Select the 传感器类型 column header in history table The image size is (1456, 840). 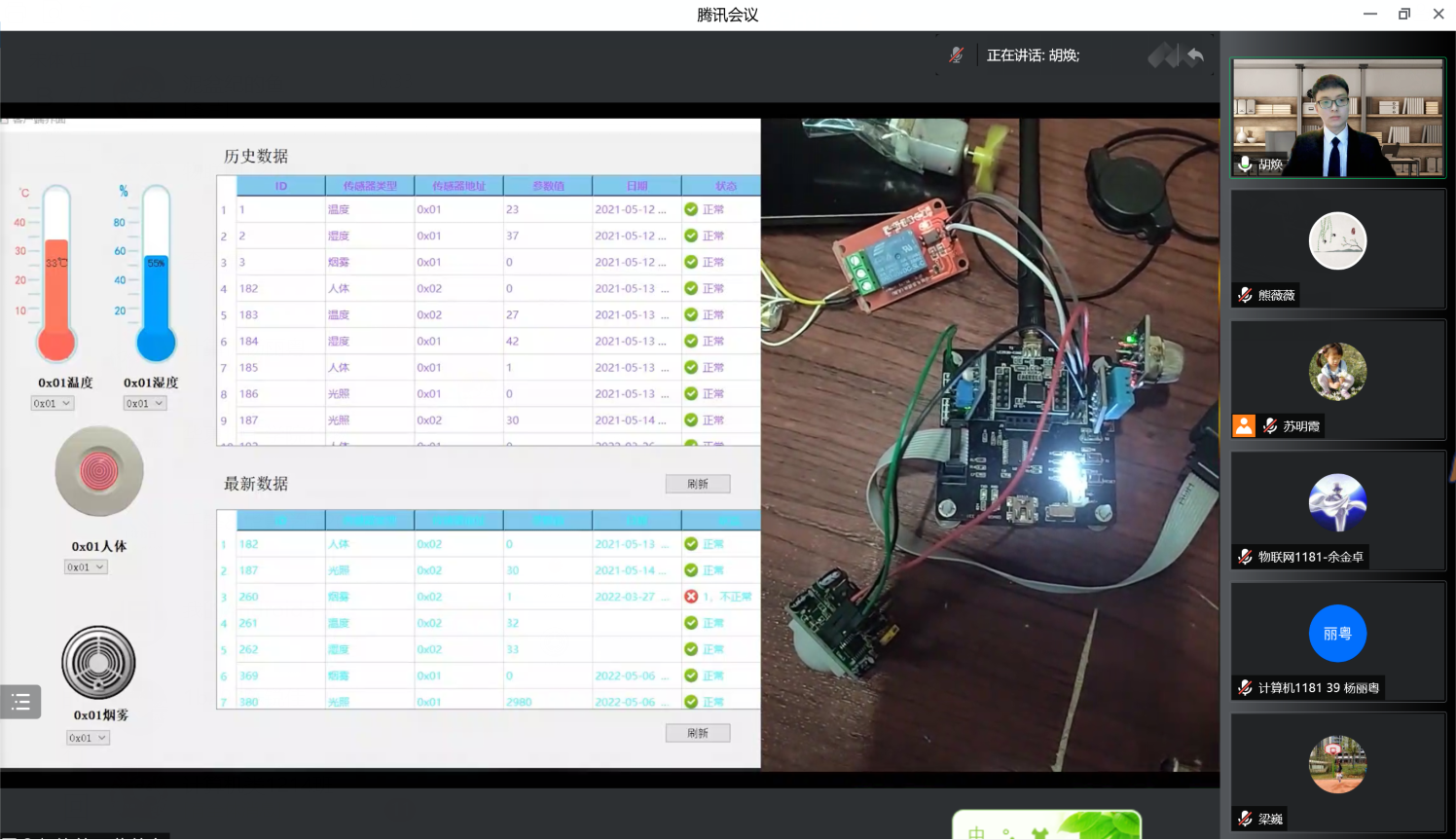pos(370,186)
